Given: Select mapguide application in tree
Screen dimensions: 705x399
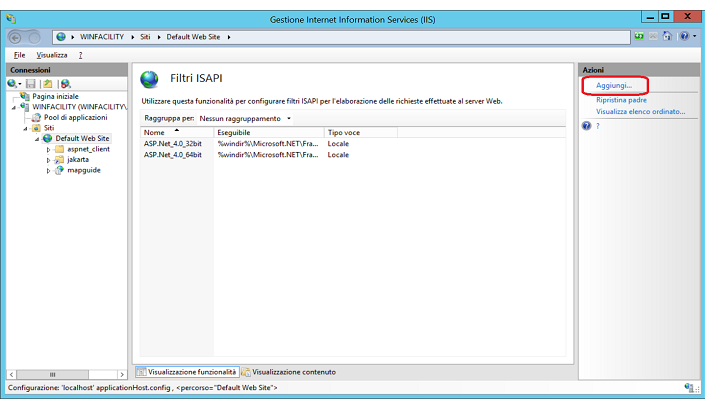Looking at the screenshot, I should coord(84,170).
